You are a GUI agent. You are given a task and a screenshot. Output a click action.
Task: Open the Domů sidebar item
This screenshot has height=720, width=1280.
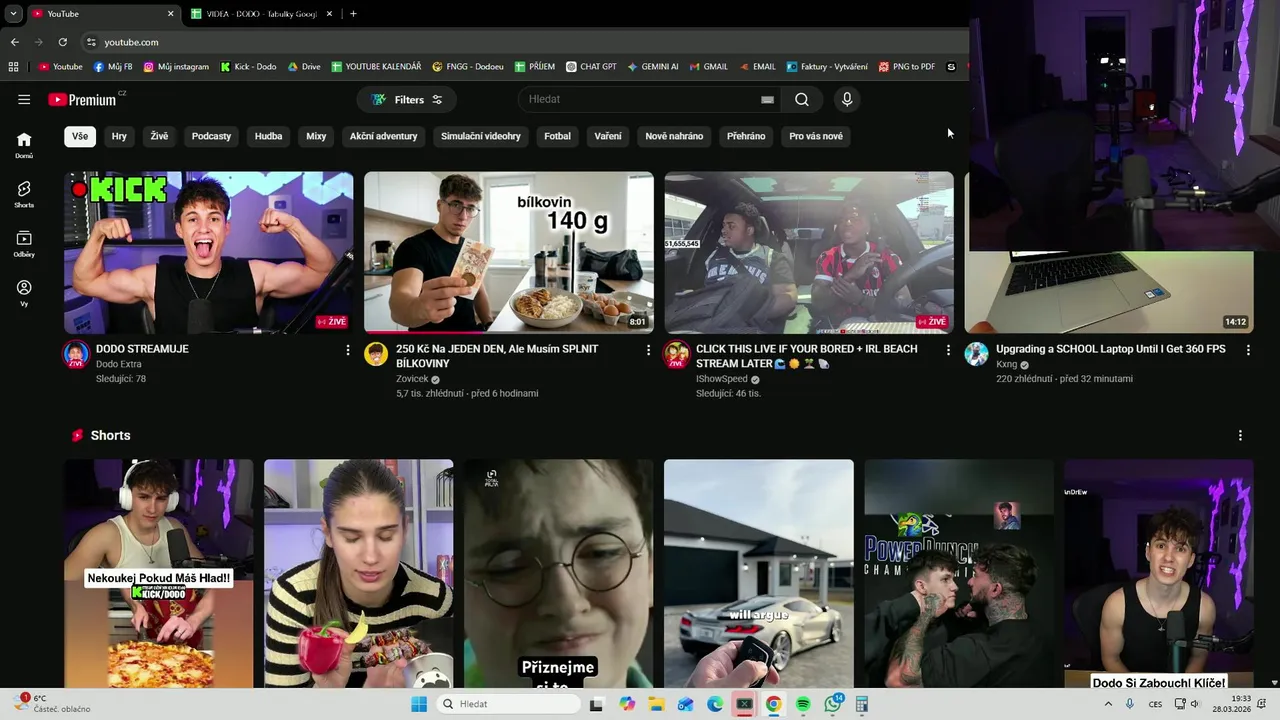click(x=24, y=145)
